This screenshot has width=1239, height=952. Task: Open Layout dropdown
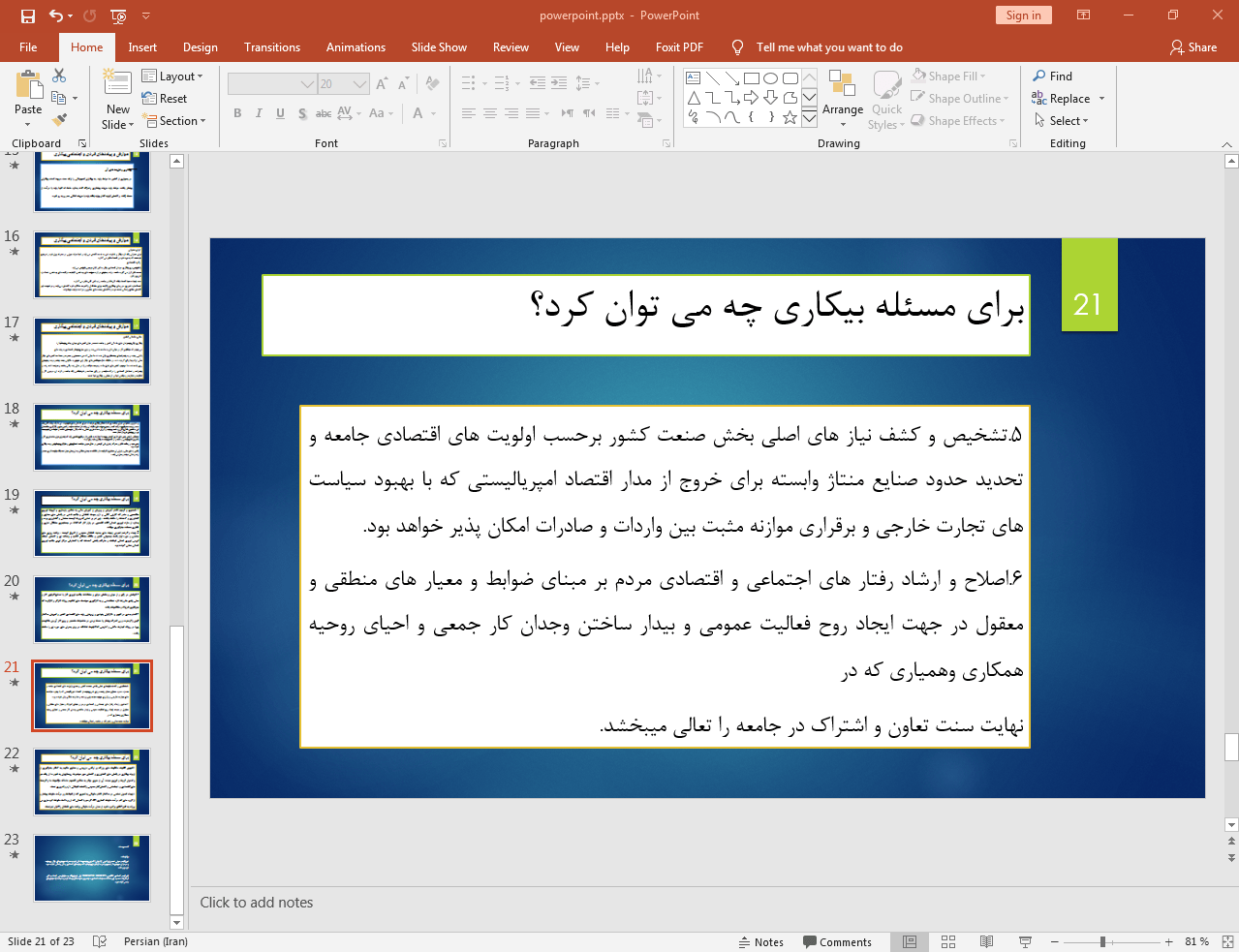(172, 76)
